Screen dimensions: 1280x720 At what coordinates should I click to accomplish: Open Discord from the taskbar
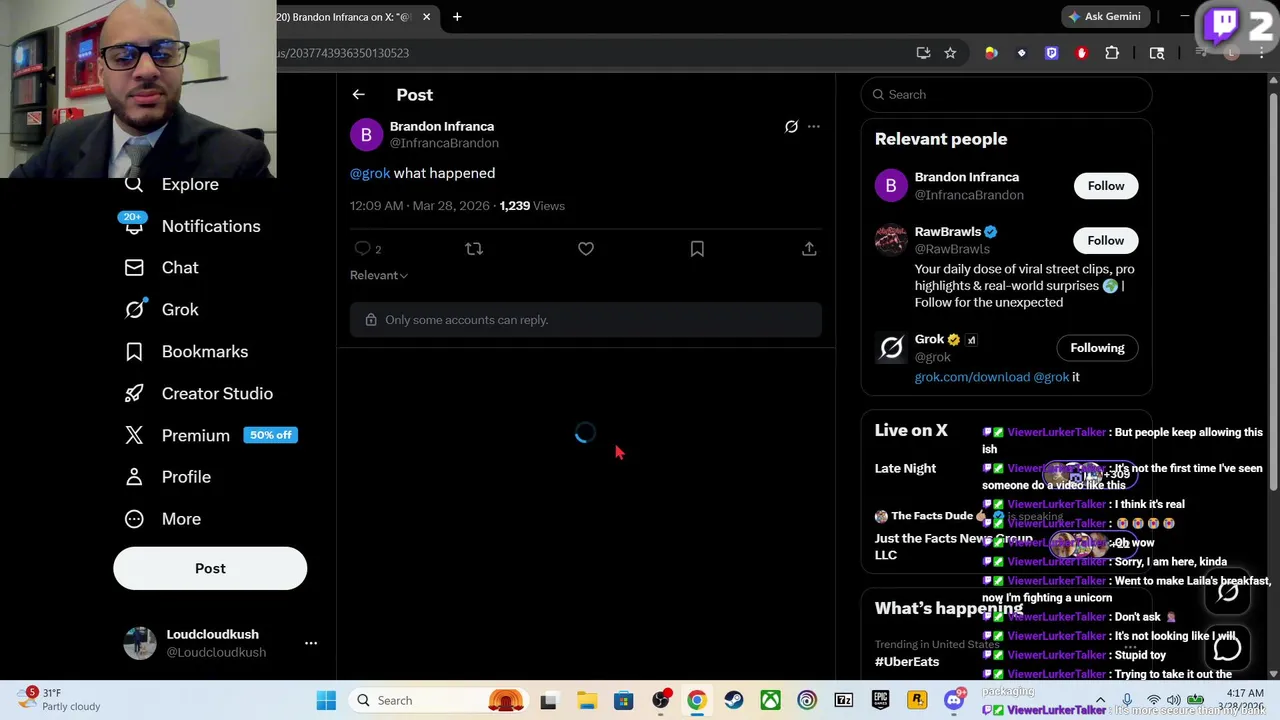pos(954,701)
